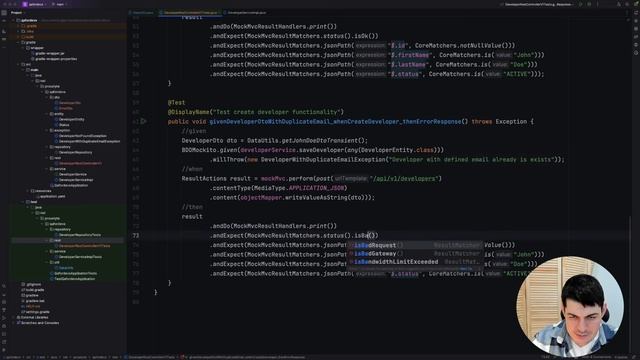Open run configuration dropdown DeveloperRestControllerV1Tests
This screenshot has height=360, width=640.
[x=537, y=4]
